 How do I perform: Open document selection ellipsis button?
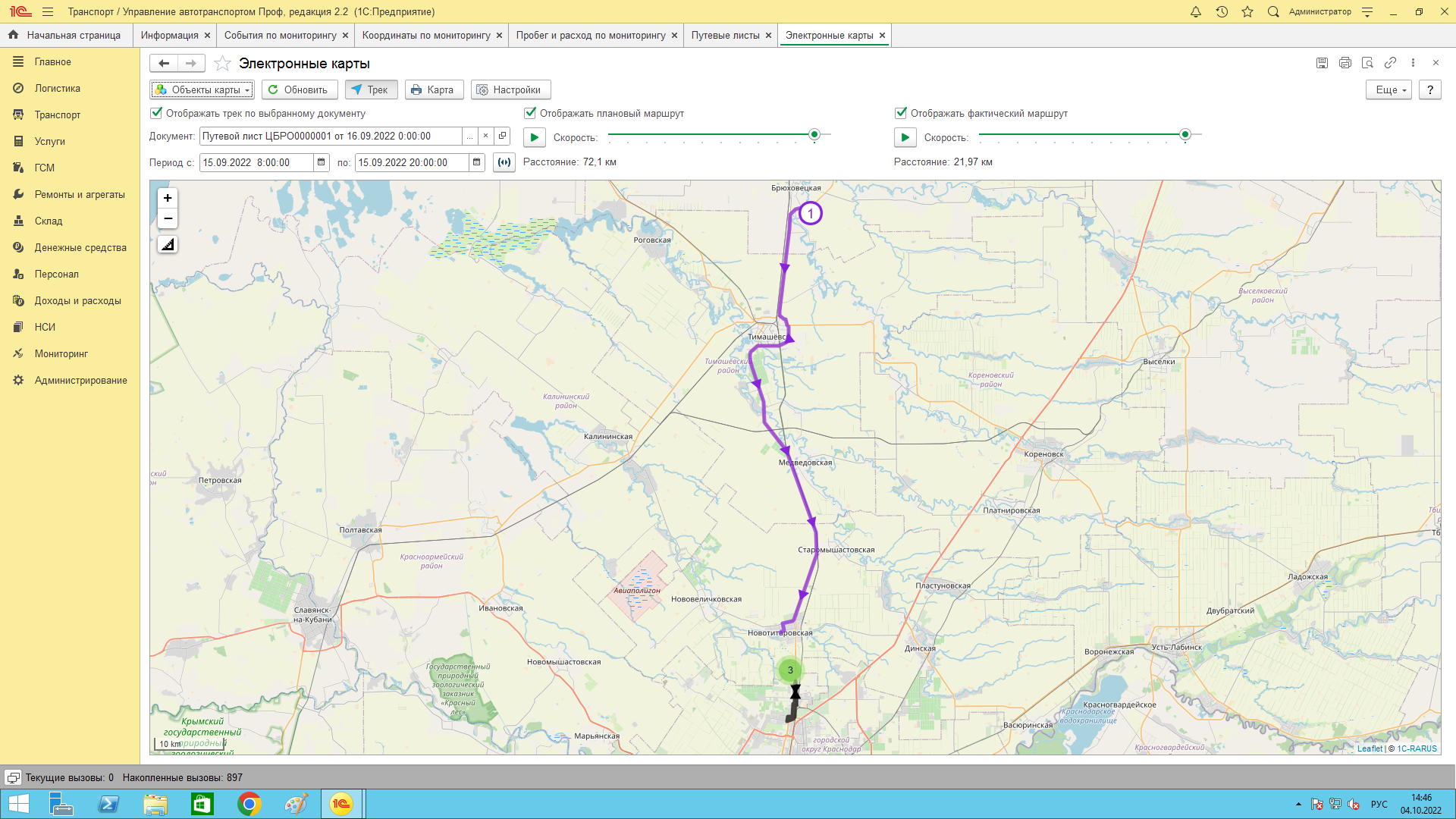[x=469, y=136]
